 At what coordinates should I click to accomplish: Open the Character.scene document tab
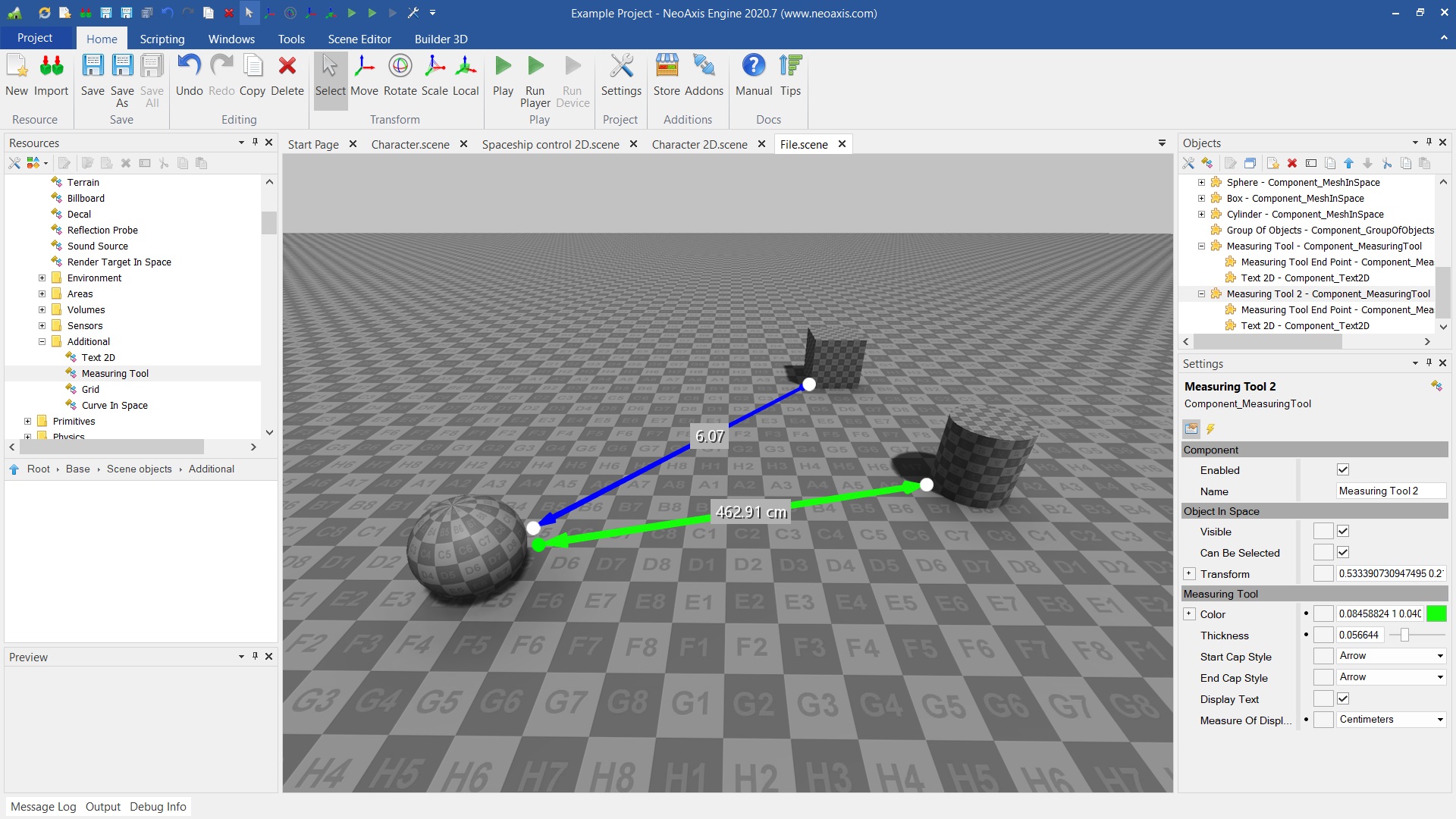pos(410,144)
